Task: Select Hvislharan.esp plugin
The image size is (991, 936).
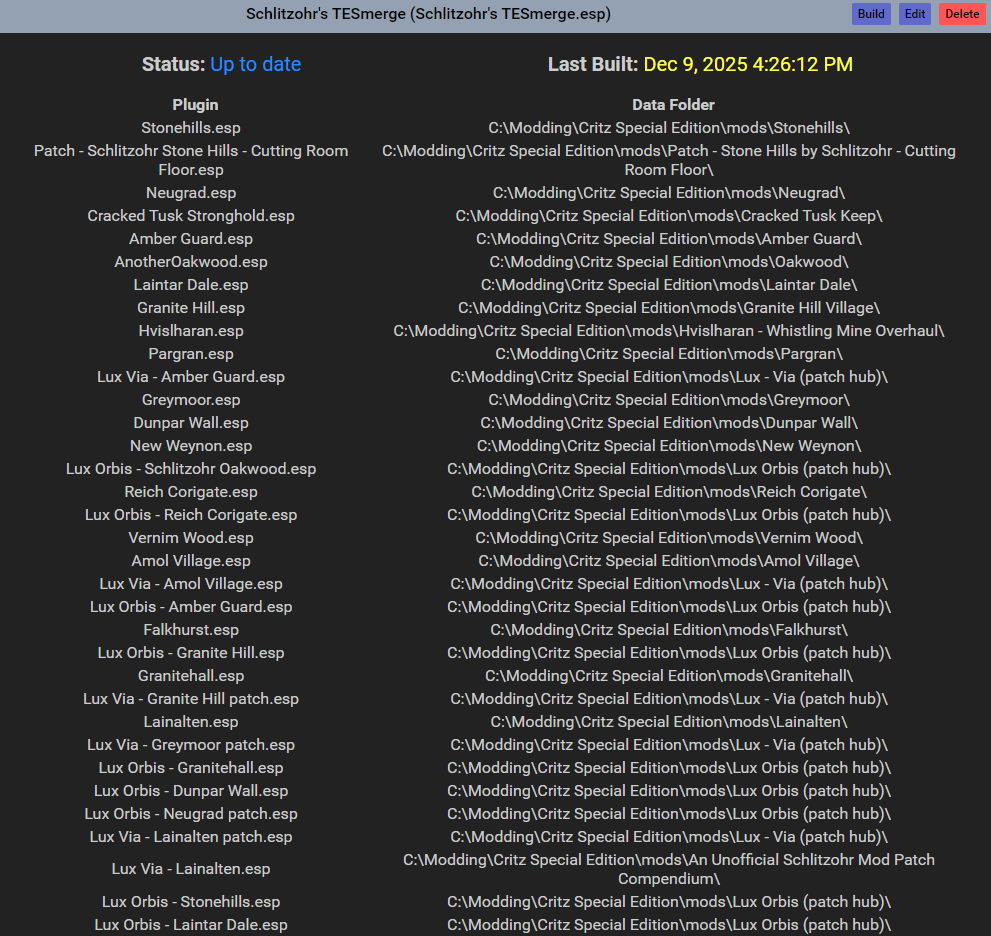Action: 191,331
